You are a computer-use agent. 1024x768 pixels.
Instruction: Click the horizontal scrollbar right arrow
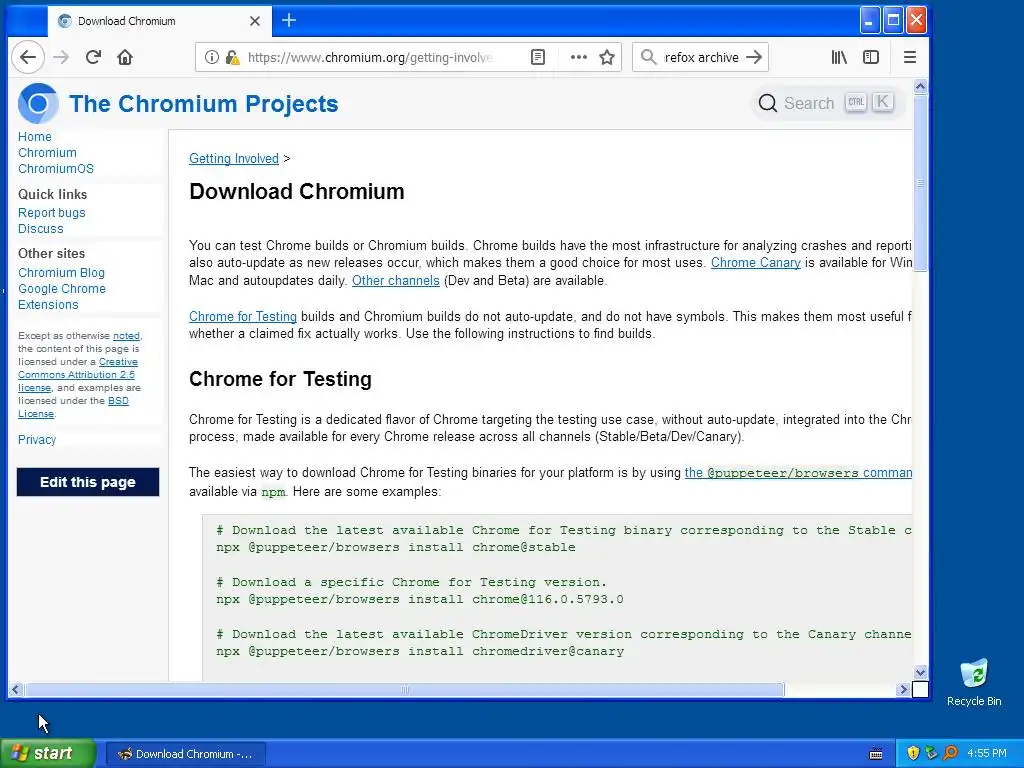(903, 690)
